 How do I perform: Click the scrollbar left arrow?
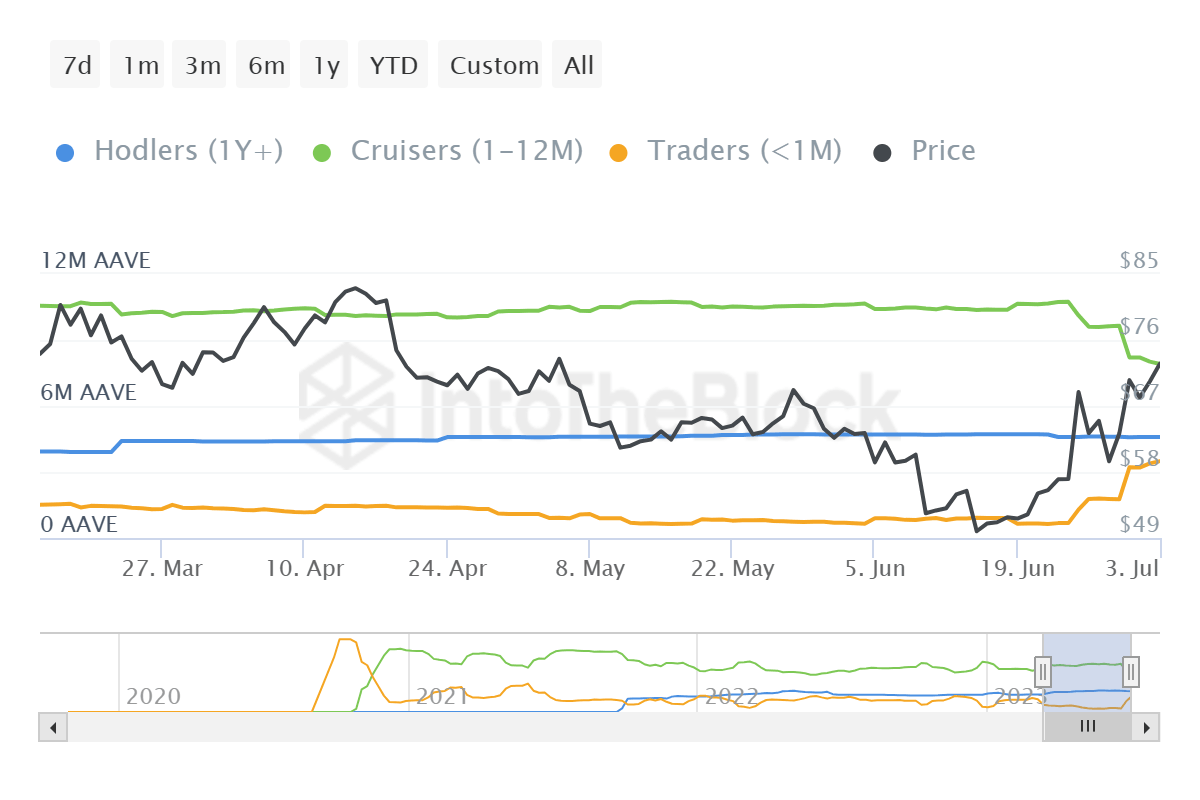(52, 727)
